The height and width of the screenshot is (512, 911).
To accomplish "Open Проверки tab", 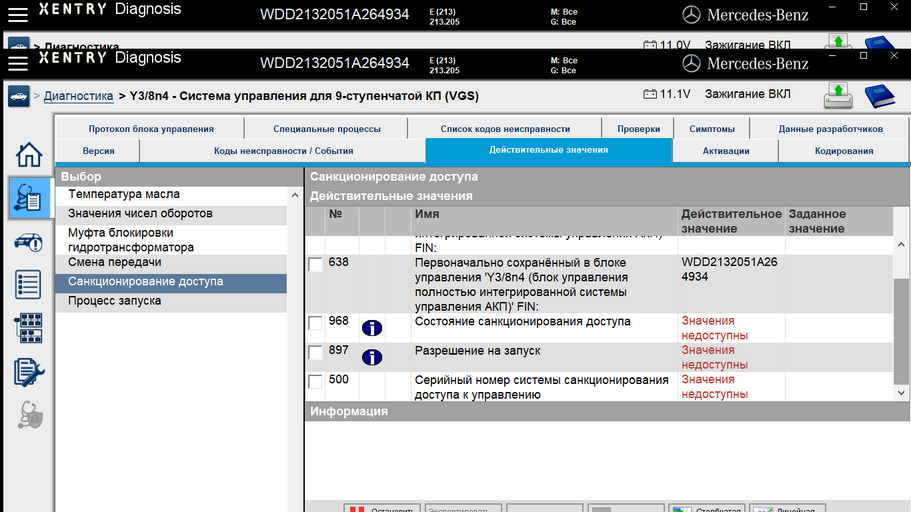I will click(639, 129).
